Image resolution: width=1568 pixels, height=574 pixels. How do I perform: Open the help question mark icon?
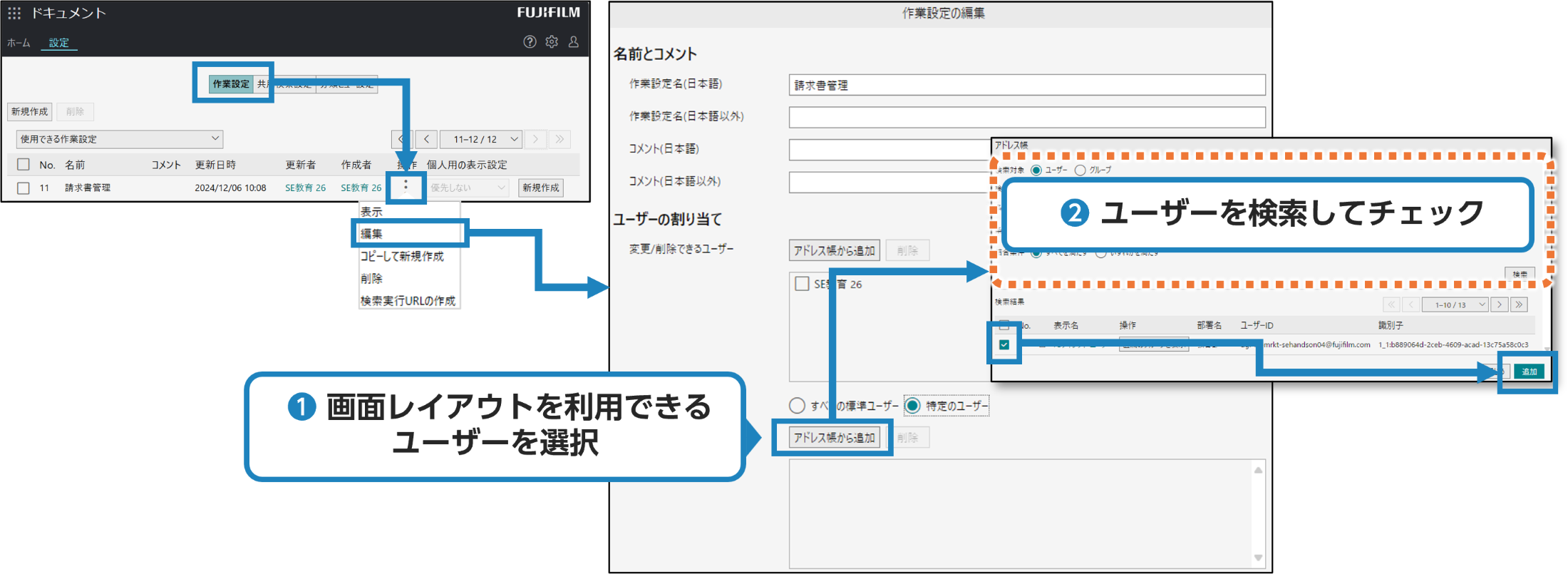pyautogui.click(x=530, y=42)
